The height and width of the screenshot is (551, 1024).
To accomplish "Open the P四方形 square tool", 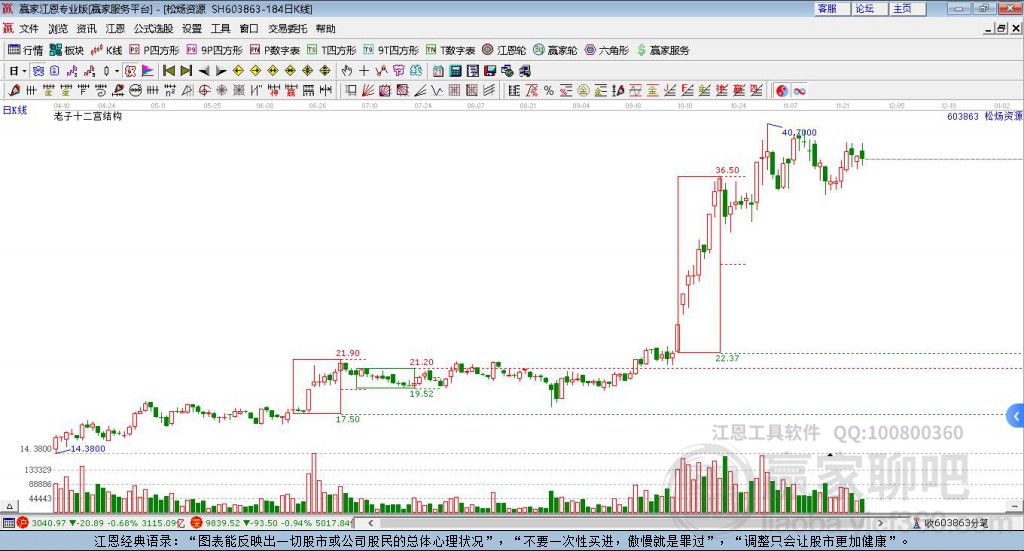I will point(154,50).
